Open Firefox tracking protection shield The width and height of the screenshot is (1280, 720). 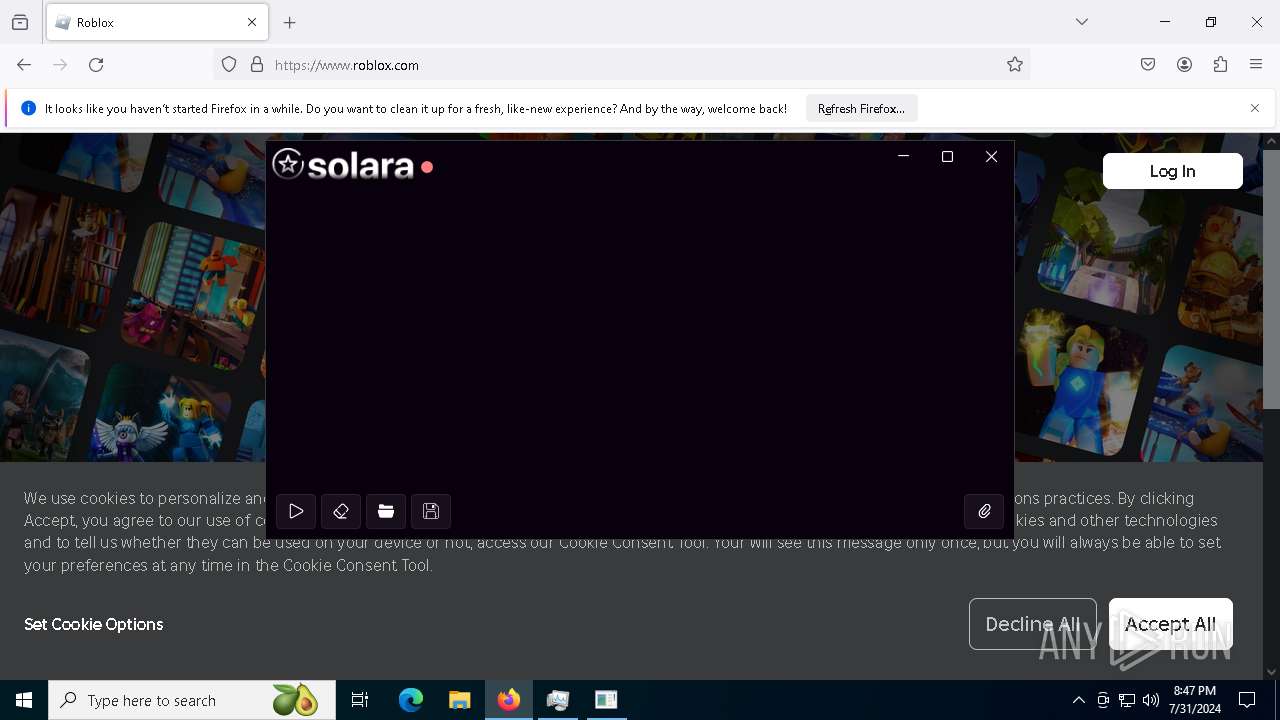pos(229,65)
